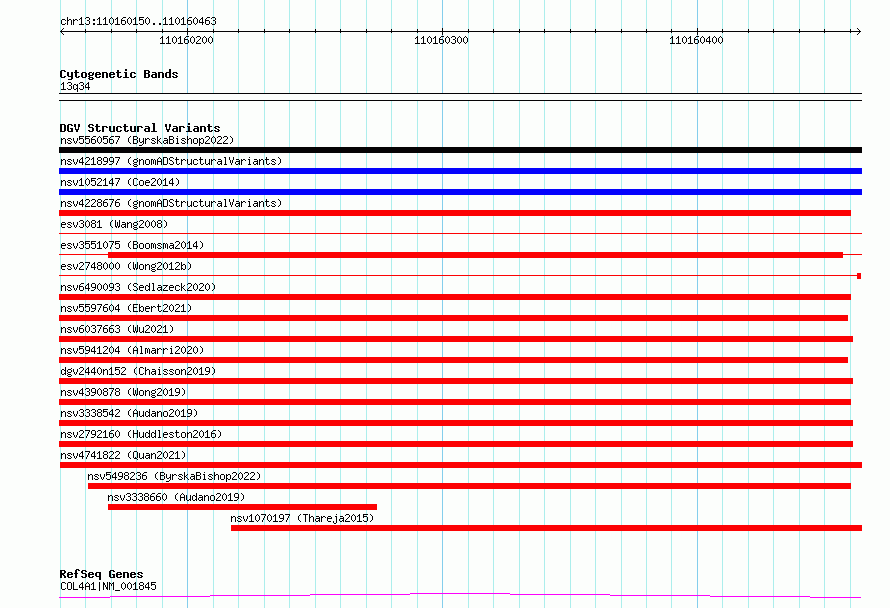
Task: Click the black bar under nsv5560567
Action: tap(460, 150)
